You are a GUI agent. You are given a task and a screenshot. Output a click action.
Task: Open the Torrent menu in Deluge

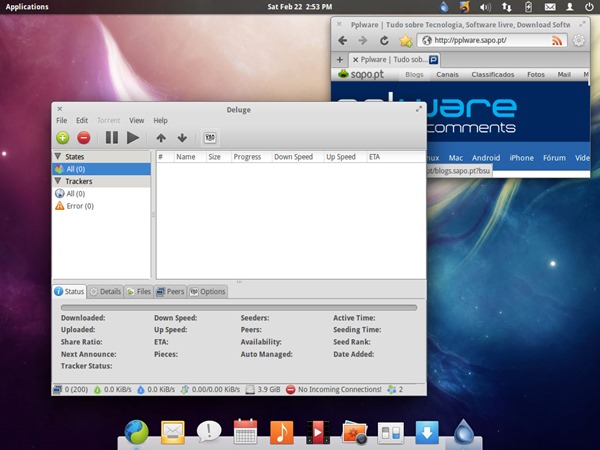click(109, 121)
